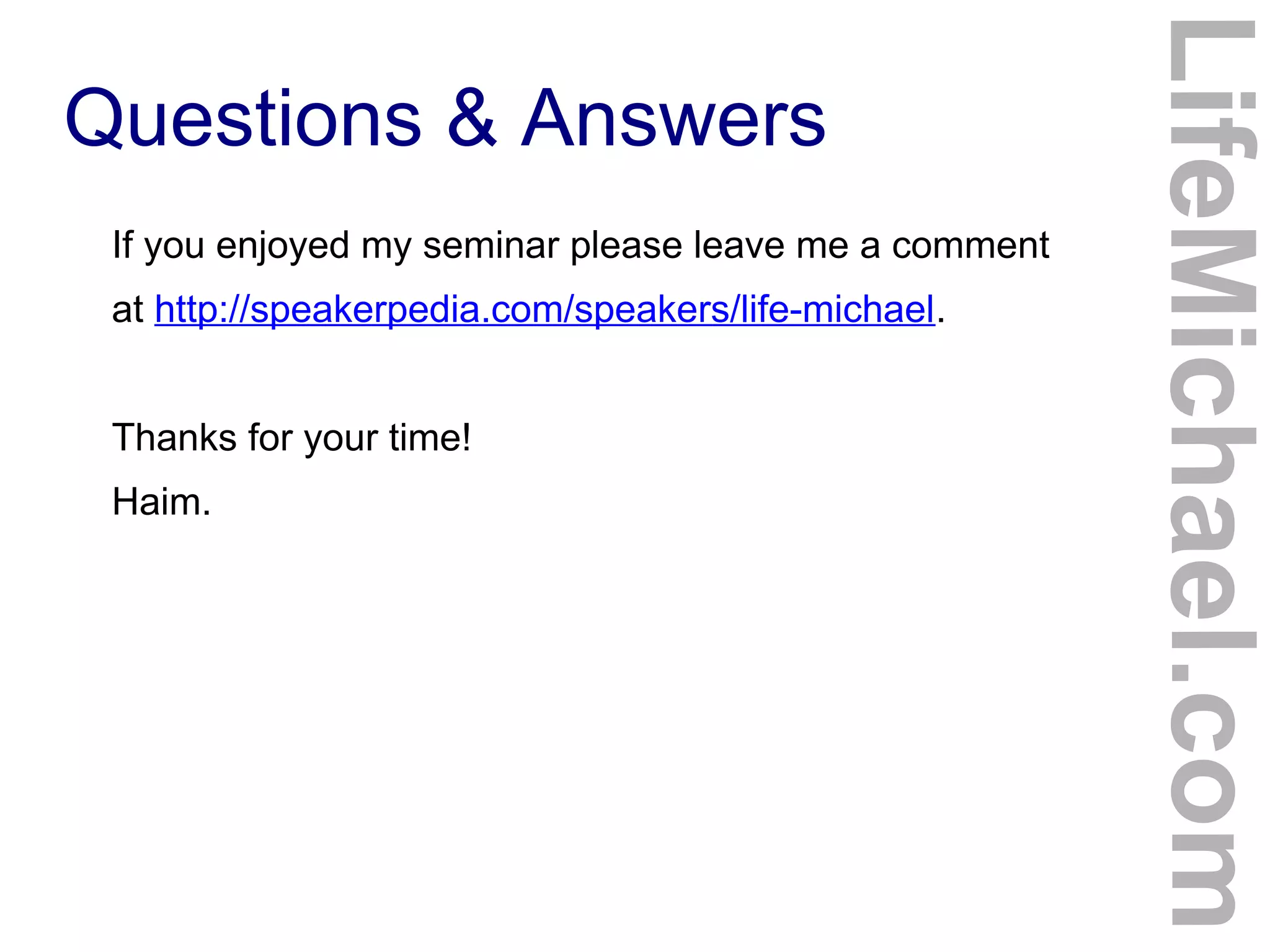Click the ampersand in the title

click(472, 118)
